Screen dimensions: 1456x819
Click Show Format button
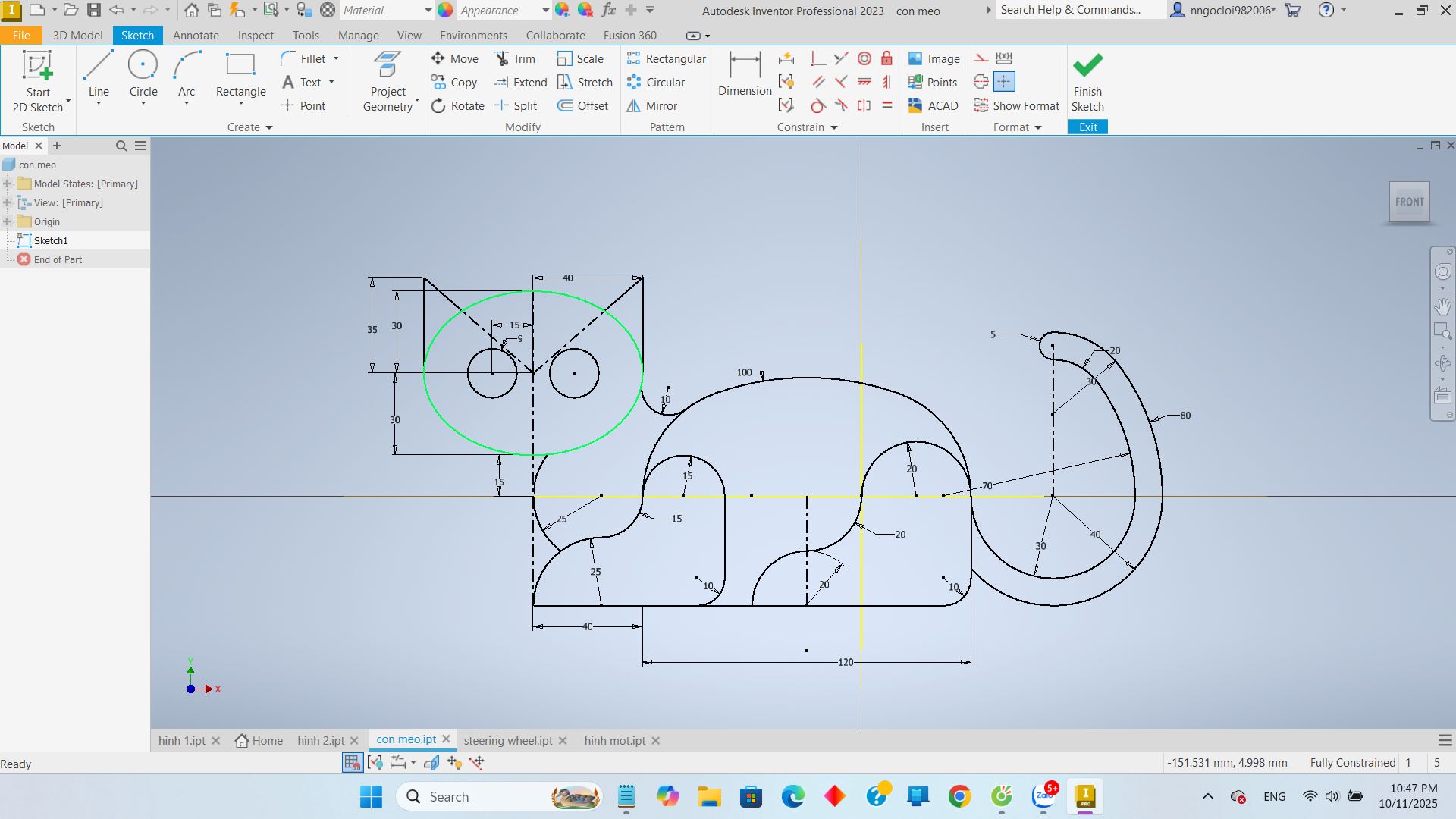coord(1016,106)
